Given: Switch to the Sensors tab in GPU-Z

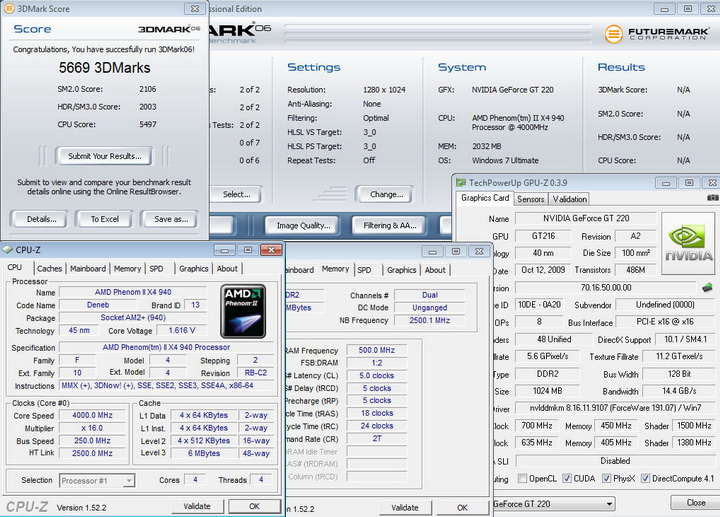Looking at the screenshot, I should coord(530,199).
